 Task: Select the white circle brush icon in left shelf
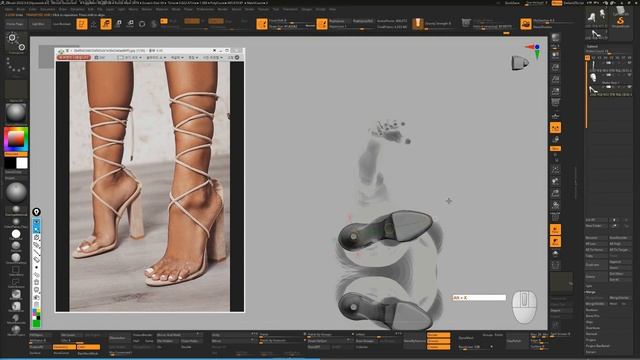coord(16,234)
